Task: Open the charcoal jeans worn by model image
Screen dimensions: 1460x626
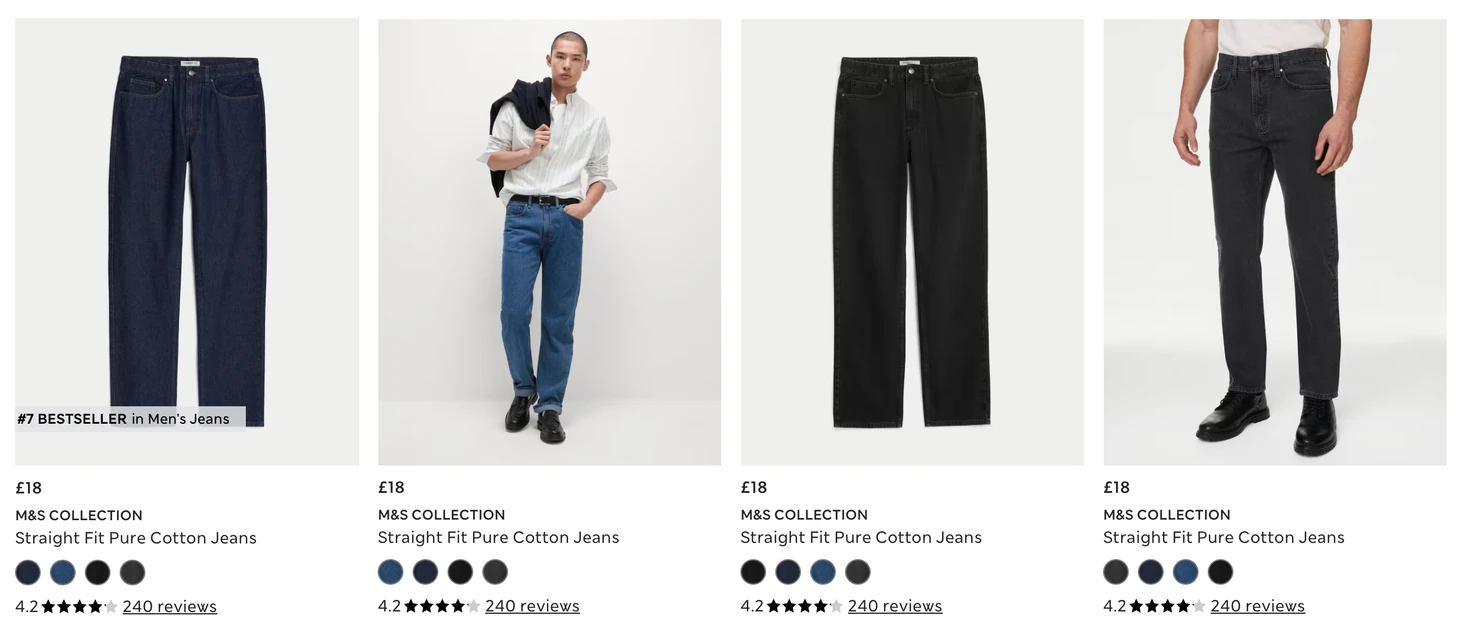Action: click(x=1275, y=241)
